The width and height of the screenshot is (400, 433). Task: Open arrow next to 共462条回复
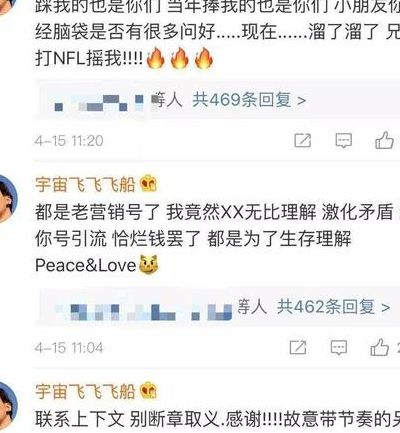(386, 307)
